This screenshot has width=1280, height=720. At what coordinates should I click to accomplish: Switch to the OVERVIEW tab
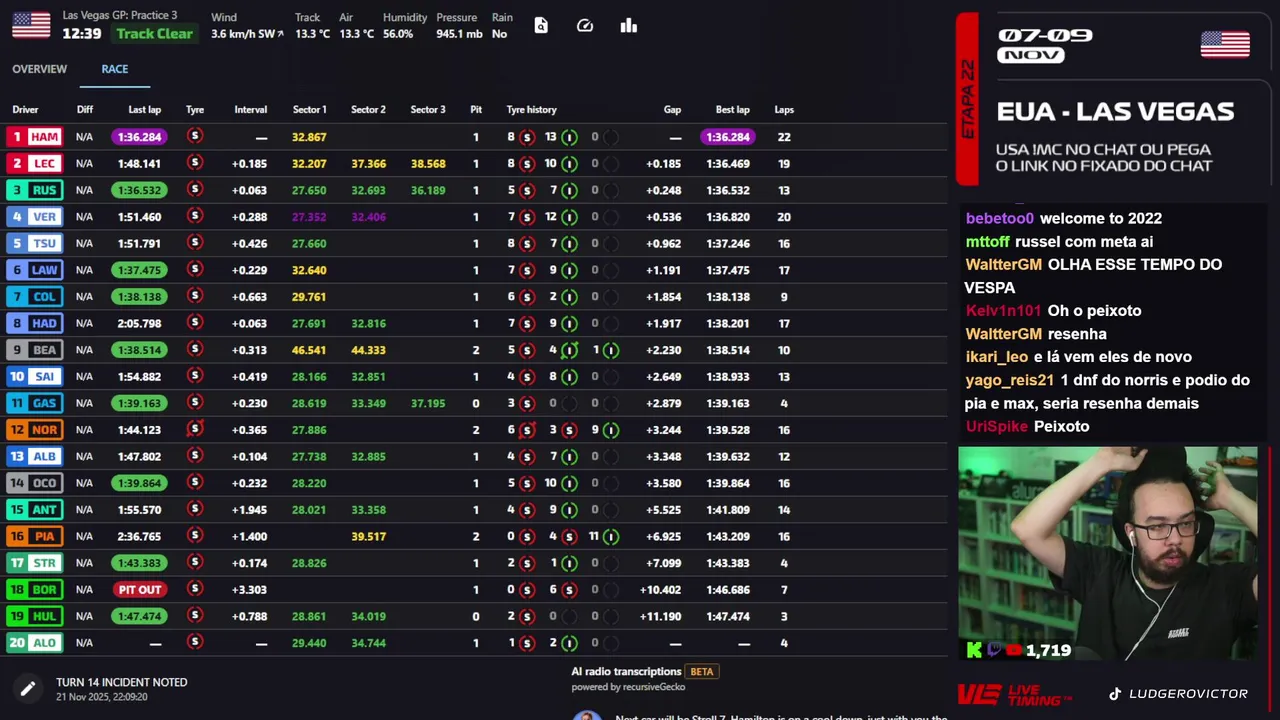coord(40,69)
